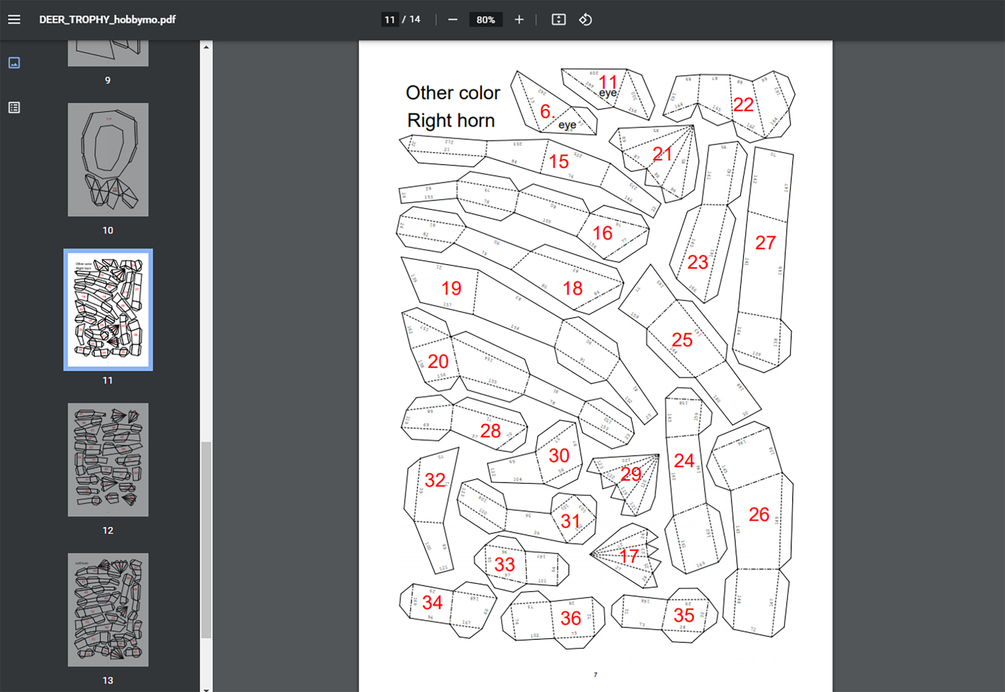Click the 'Other color Right horn' text
The width and height of the screenshot is (1005, 692).
coord(452,106)
